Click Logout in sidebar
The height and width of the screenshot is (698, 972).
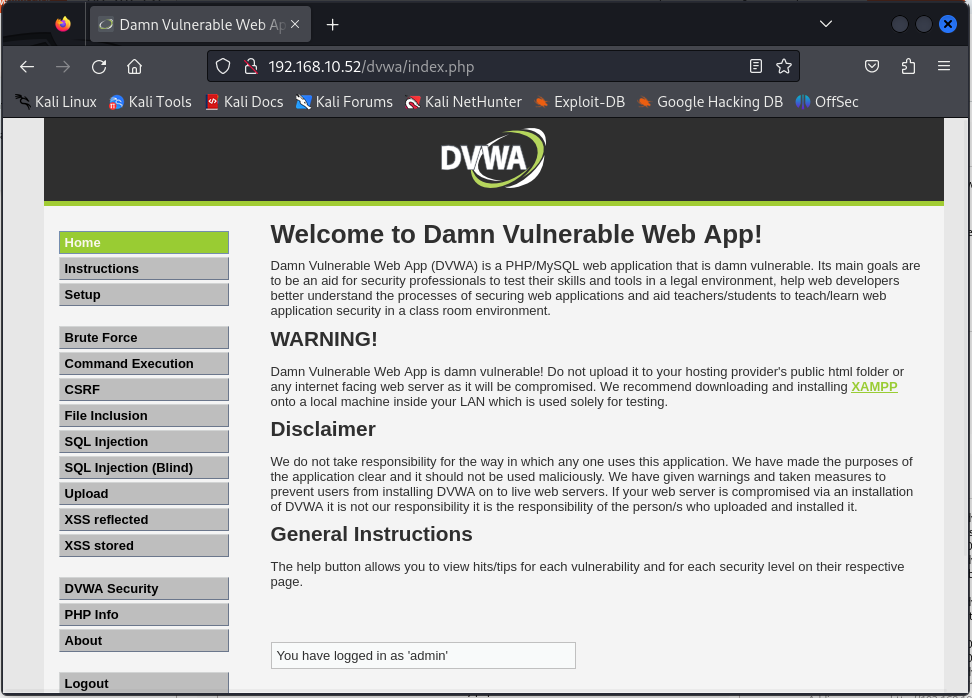[x=144, y=683]
